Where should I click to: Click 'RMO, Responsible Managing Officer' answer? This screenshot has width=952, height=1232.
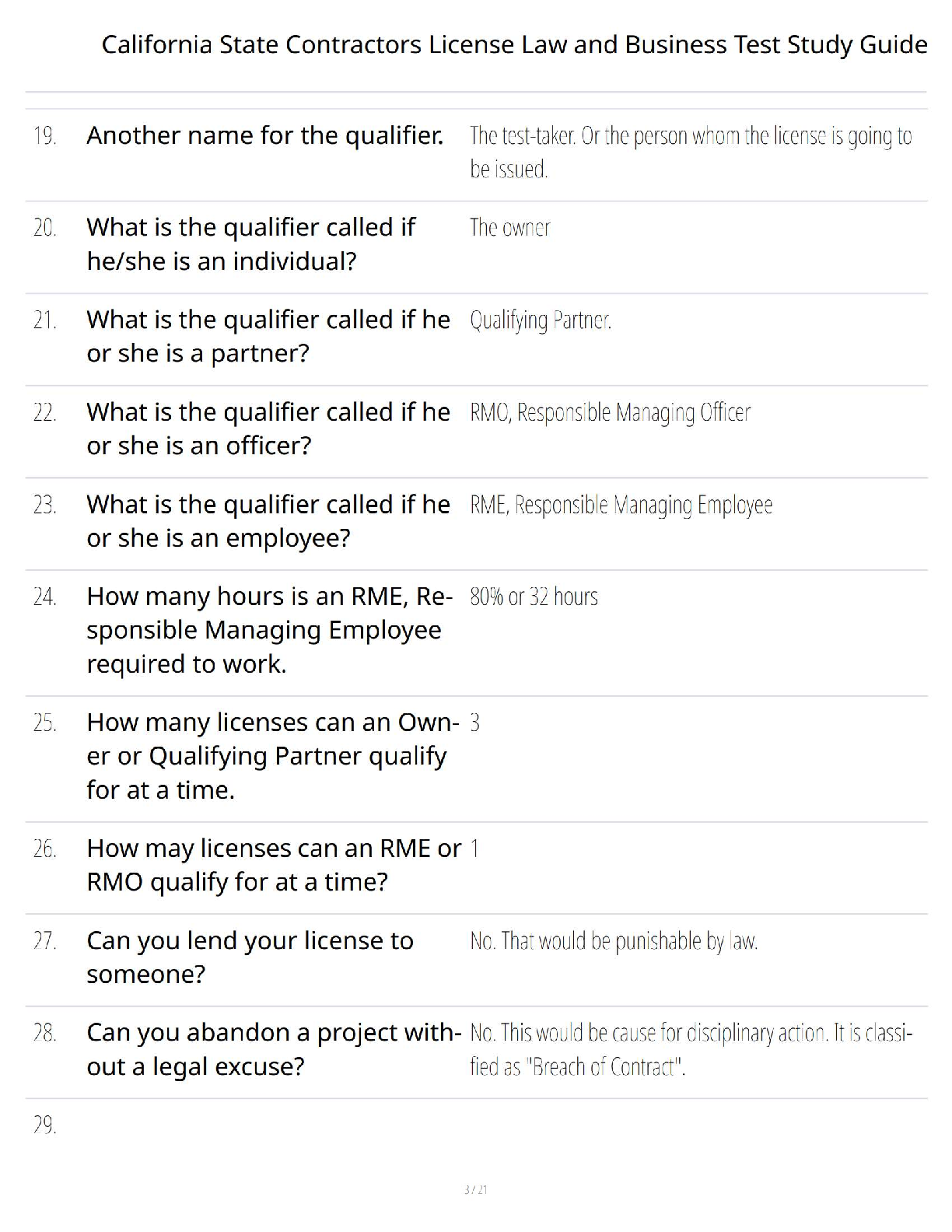611,413
